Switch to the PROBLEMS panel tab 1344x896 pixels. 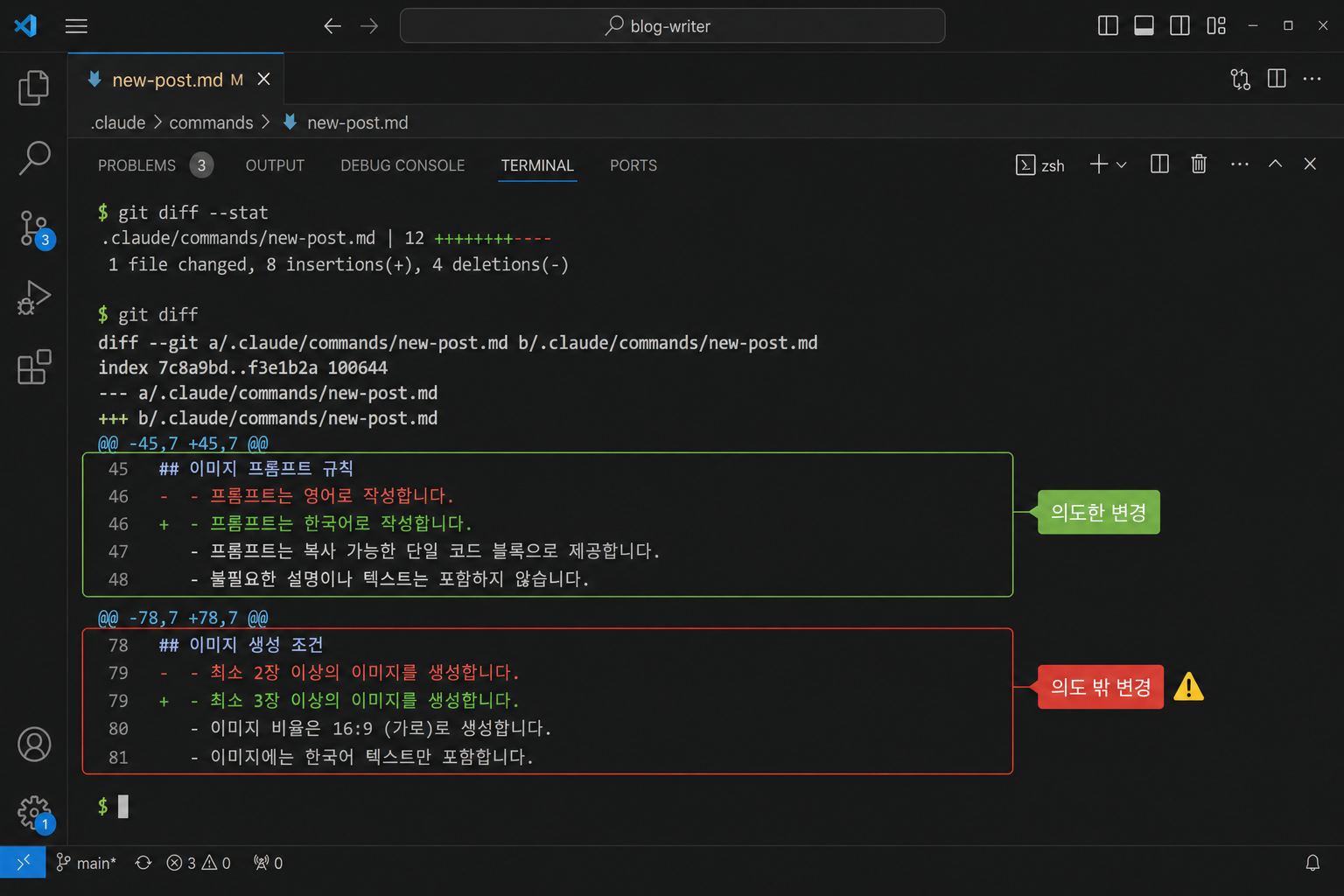tap(155, 165)
